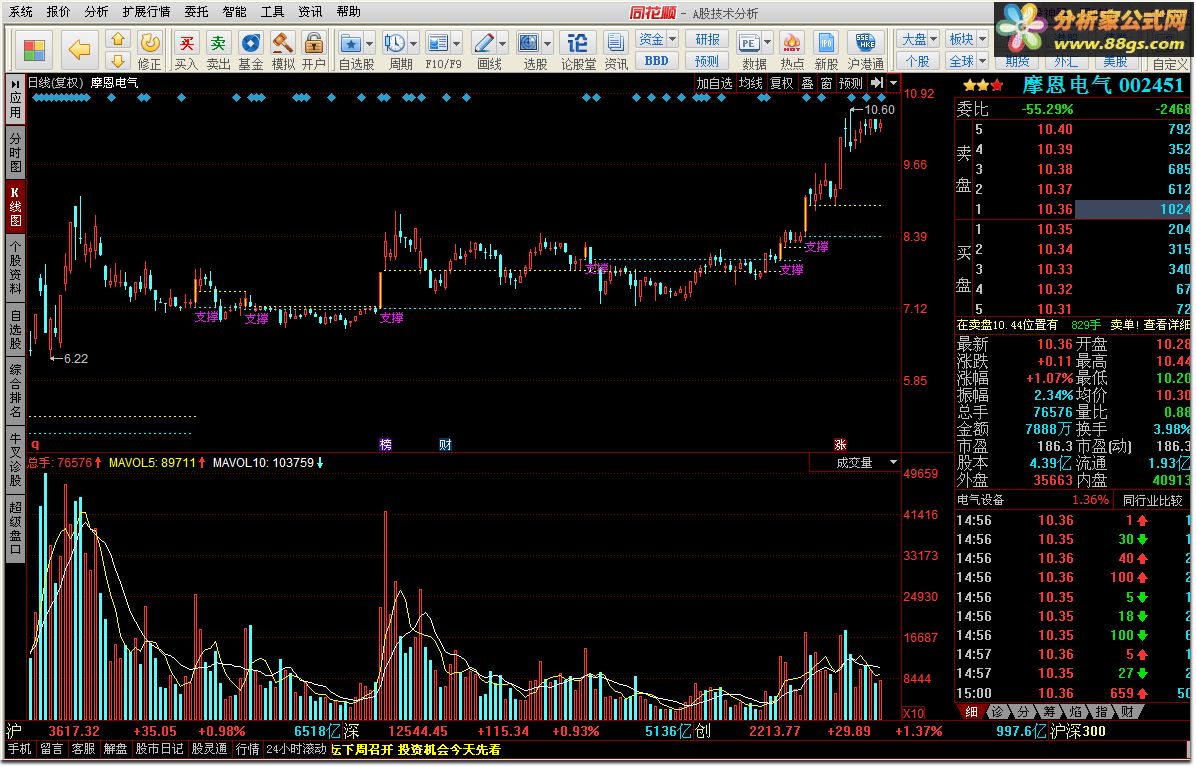Toggle 加自选 add to watchlist
This screenshot has width=1196, height=767.
714,83
